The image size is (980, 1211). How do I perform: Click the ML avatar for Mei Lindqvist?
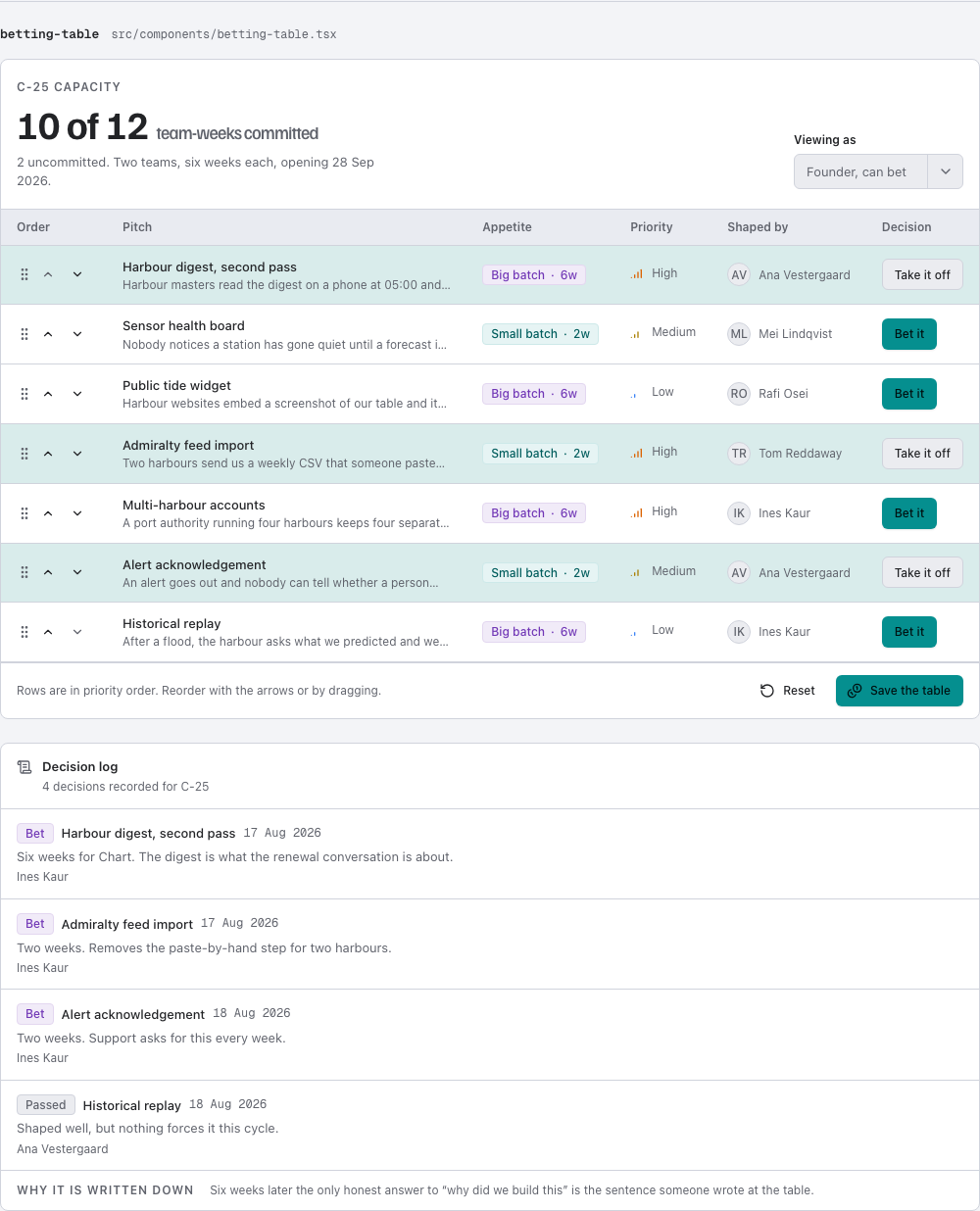coord(739,334)
